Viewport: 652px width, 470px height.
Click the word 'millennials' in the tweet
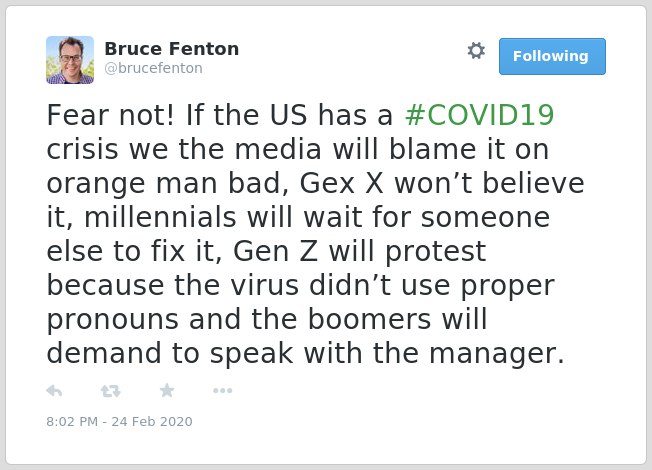click(x=161, y=217)
